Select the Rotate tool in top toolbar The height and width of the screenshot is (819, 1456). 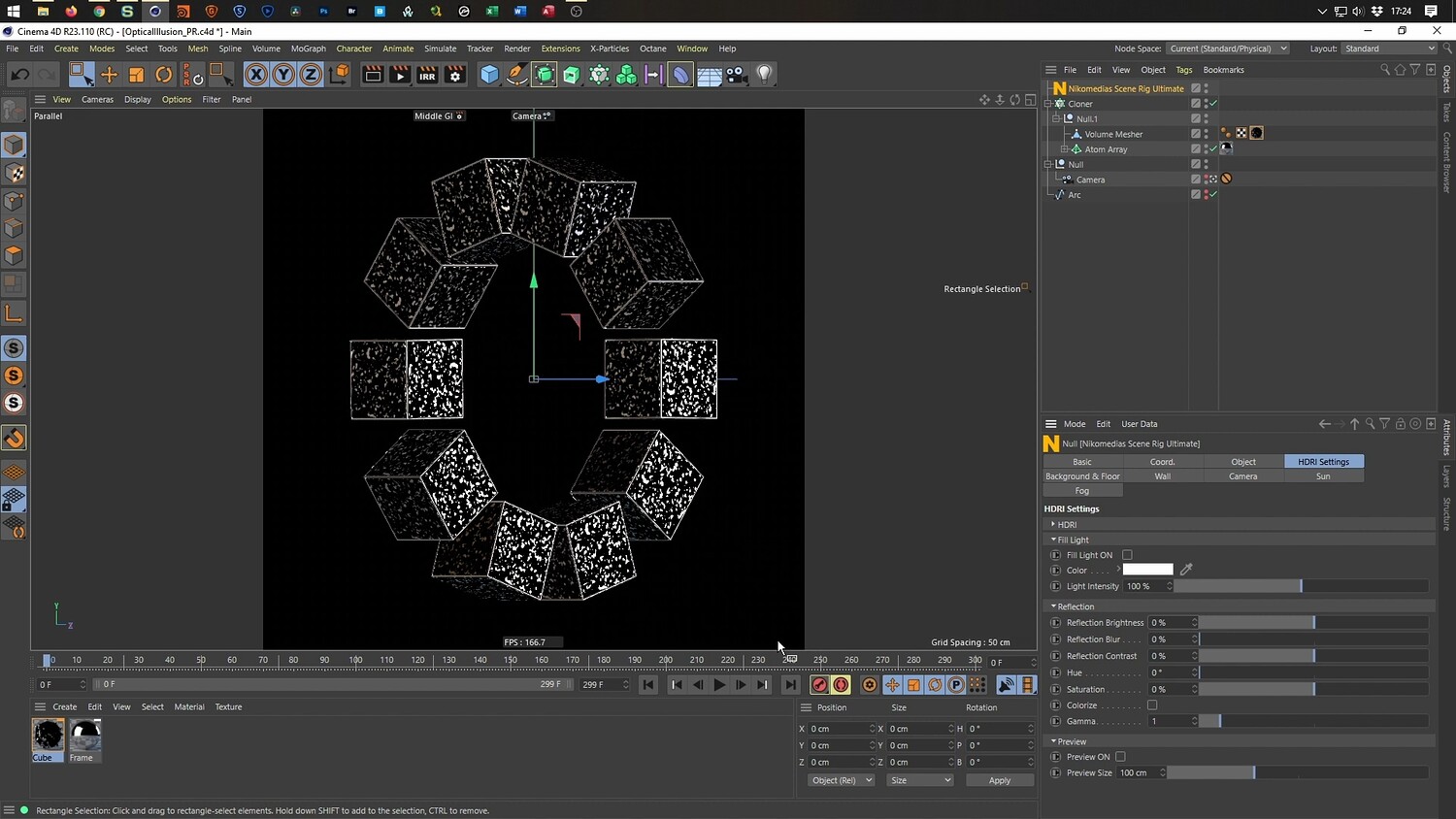tap(164, 75)
